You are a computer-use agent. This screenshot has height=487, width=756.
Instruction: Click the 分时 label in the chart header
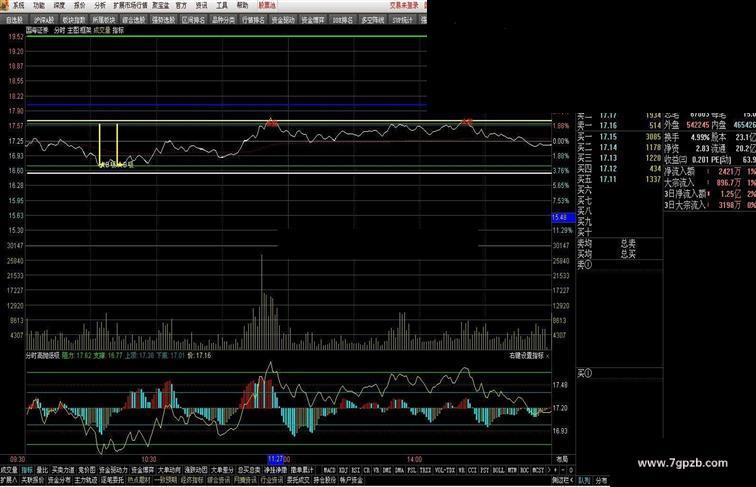[x=59, y=30]
